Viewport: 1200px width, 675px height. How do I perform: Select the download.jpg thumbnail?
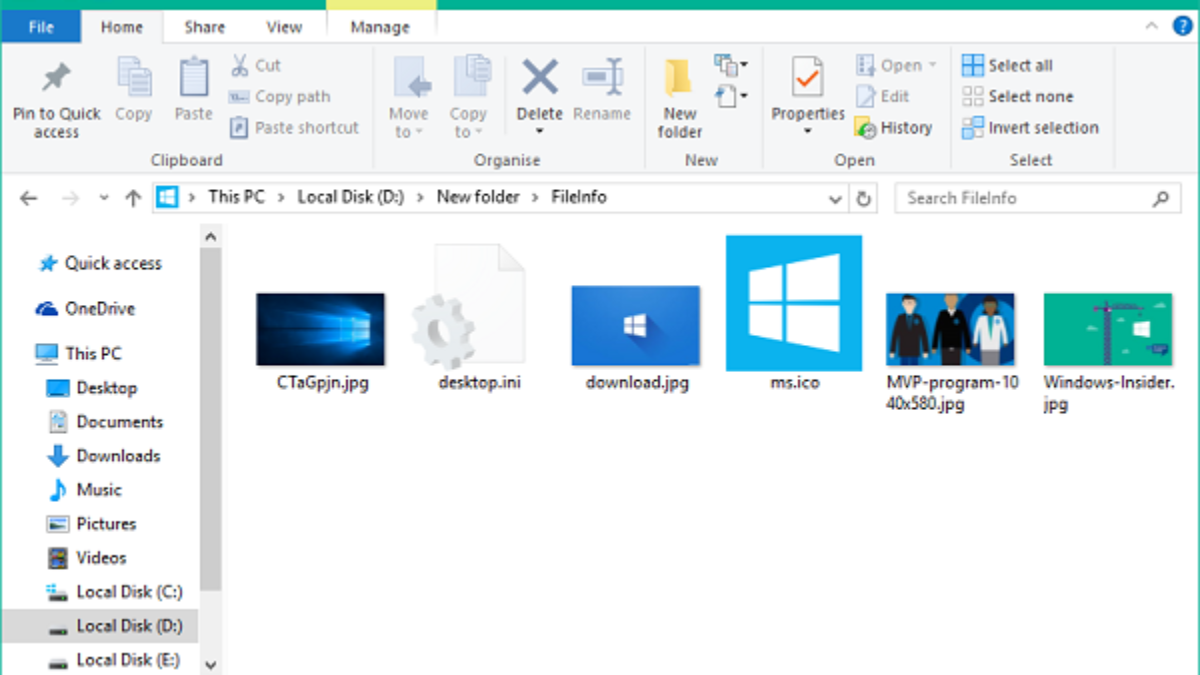[636, 326]
